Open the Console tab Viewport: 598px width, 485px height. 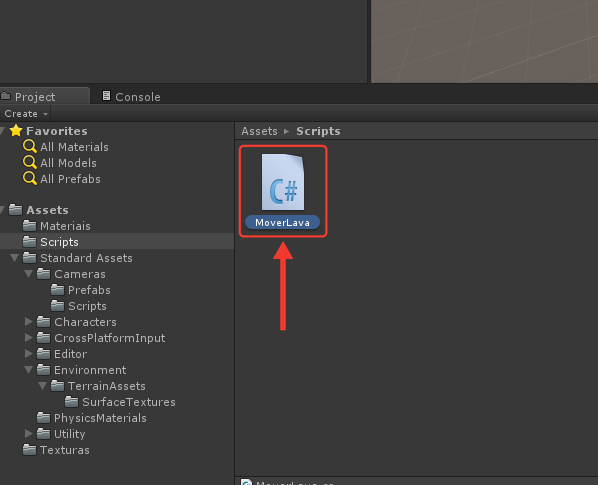[132, 96]
